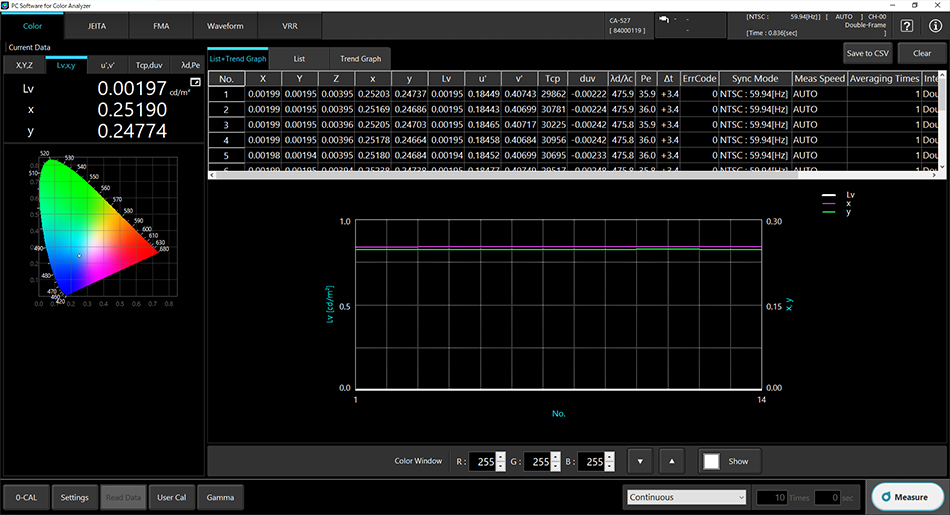
Task: Click the up triangle Color Window button
Action: pyautogui.click(x=671, y=461)
